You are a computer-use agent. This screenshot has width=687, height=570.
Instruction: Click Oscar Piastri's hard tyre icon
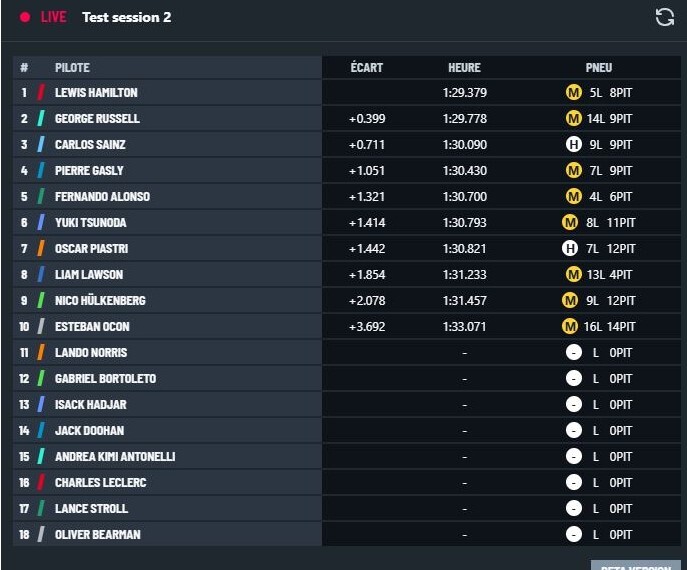point(570,248)
